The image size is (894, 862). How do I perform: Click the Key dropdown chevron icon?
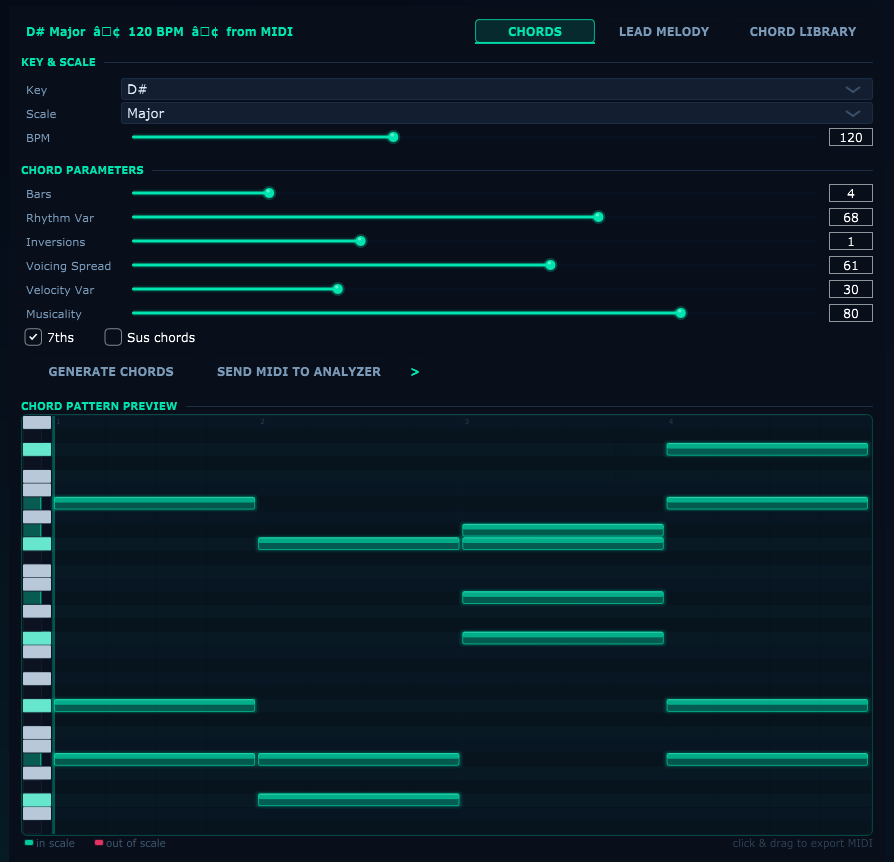click(853, 89)
